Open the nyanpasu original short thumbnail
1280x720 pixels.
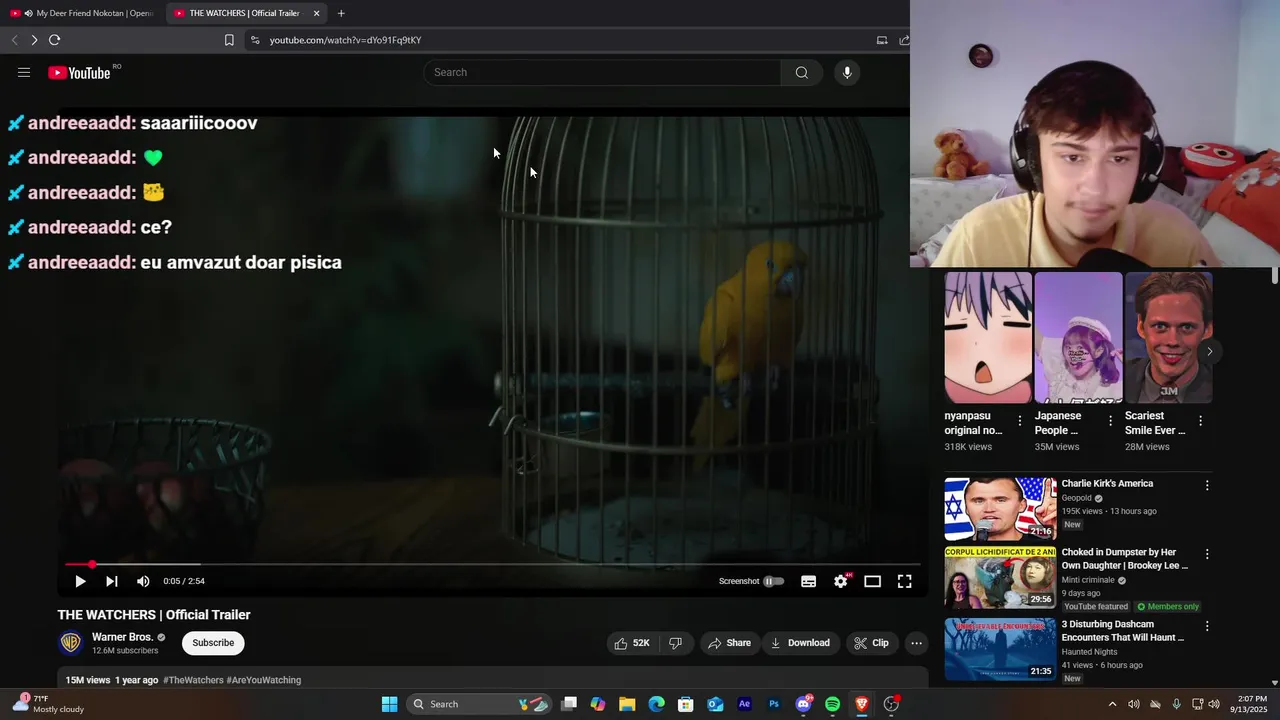point(988,338)
